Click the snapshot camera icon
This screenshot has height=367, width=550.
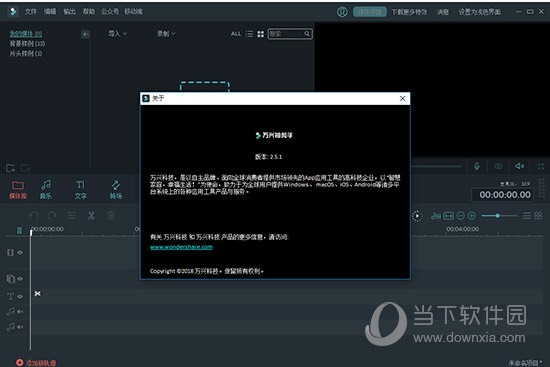click(498, 166)
